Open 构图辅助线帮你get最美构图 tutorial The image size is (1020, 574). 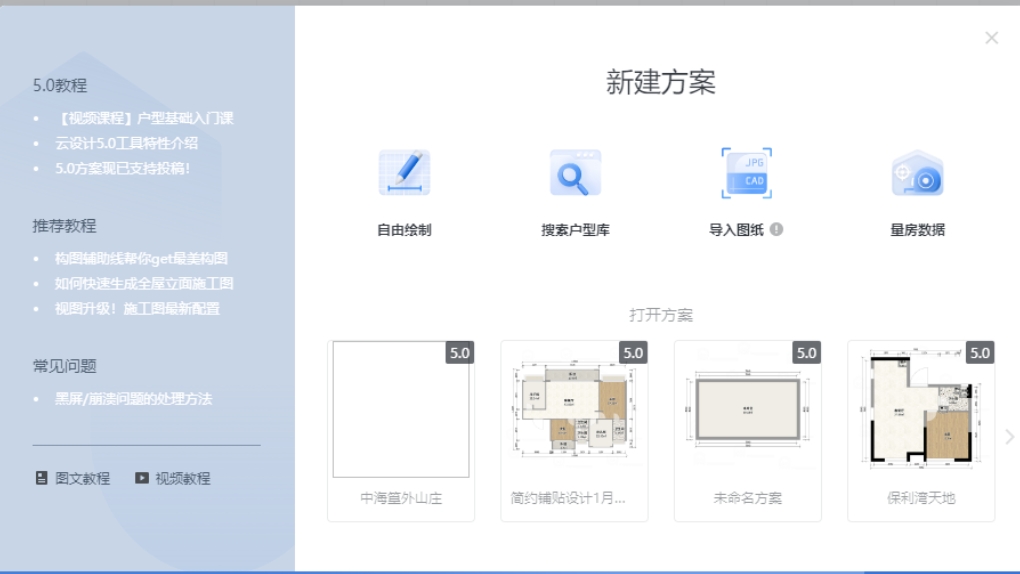point(141,258)
